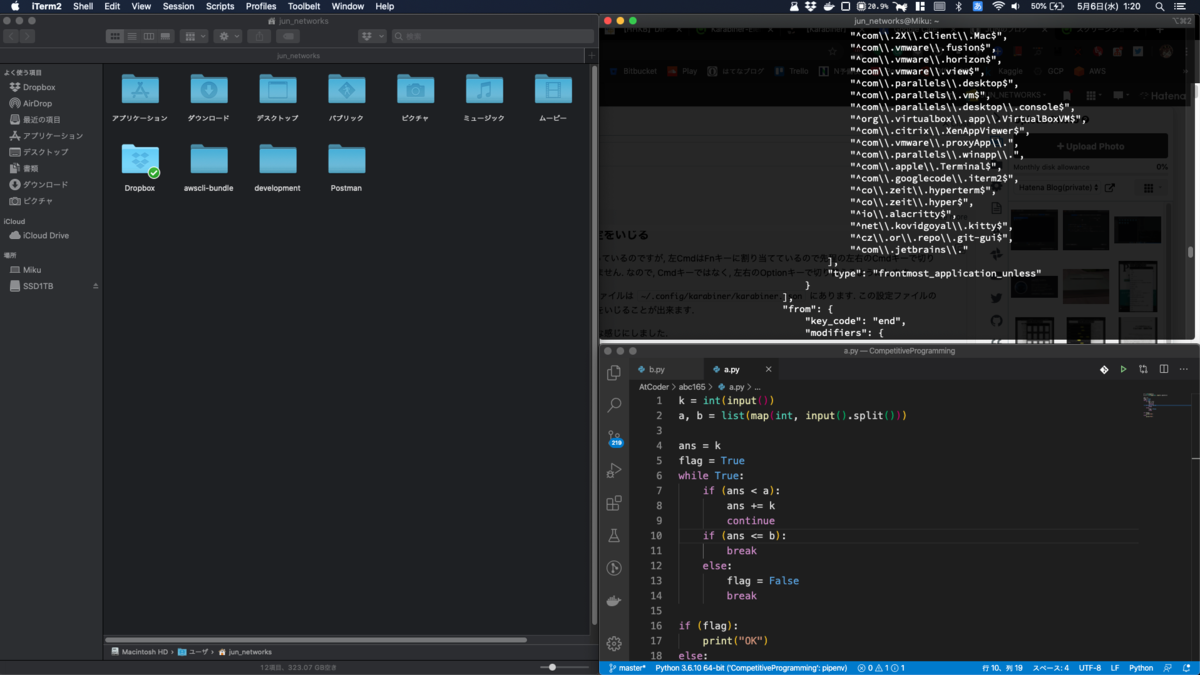This screenshot has width=1200, height=675.
Task: Select the Miku location in Finder sidebar
Action: tap(32, 270)
